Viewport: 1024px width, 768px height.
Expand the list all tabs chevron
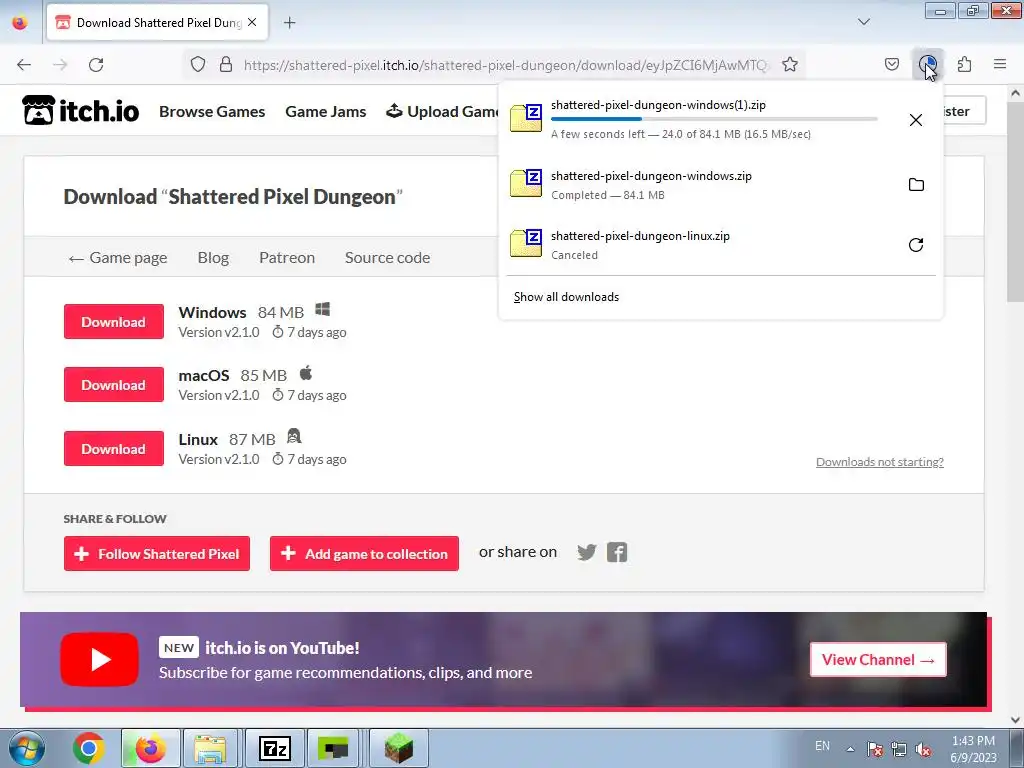pyautogui.click(x=863, y=22)
